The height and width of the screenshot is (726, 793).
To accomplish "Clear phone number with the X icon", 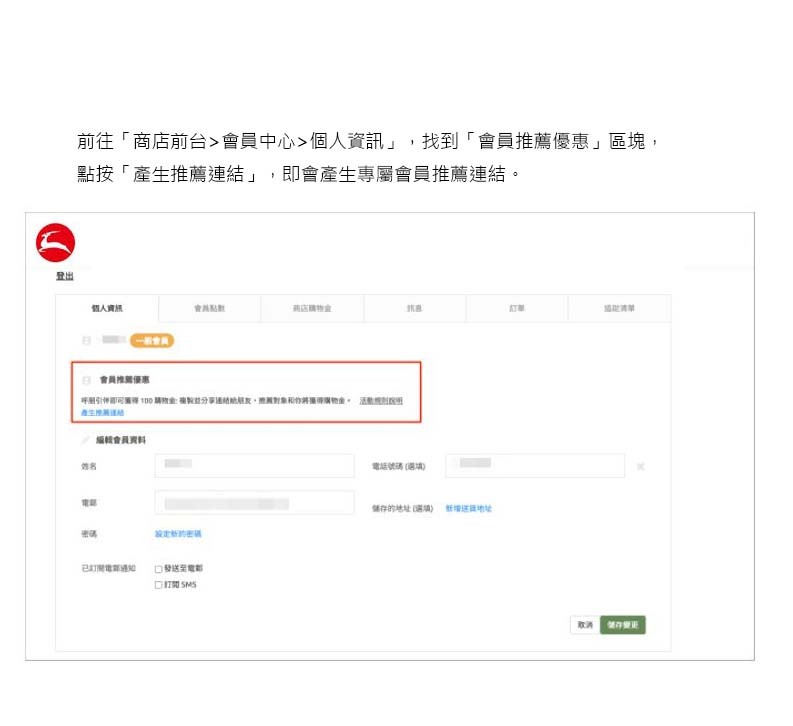I will 640,466.
